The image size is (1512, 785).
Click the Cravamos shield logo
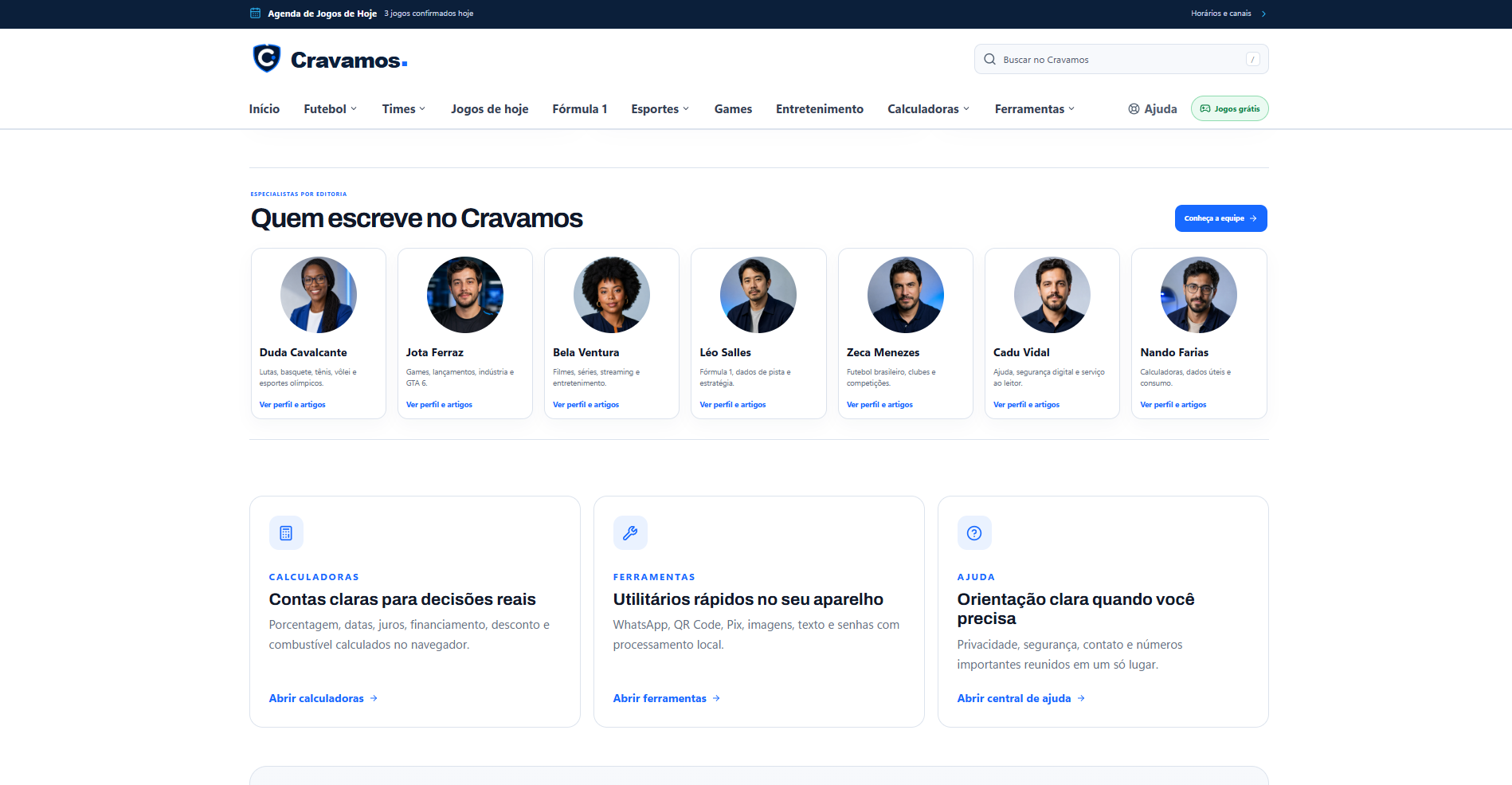[x=267, y=59]
